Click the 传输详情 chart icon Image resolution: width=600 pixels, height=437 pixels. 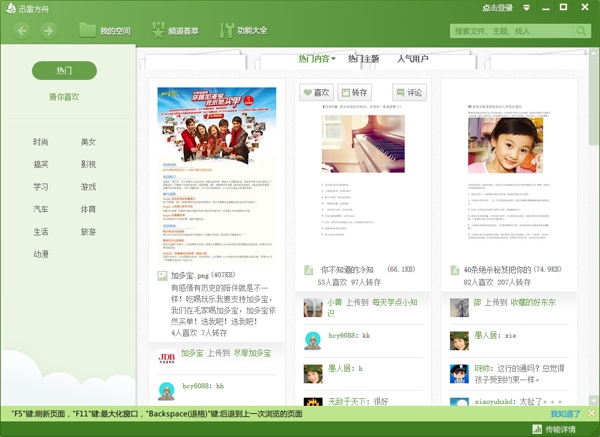[x=537, y=429]
